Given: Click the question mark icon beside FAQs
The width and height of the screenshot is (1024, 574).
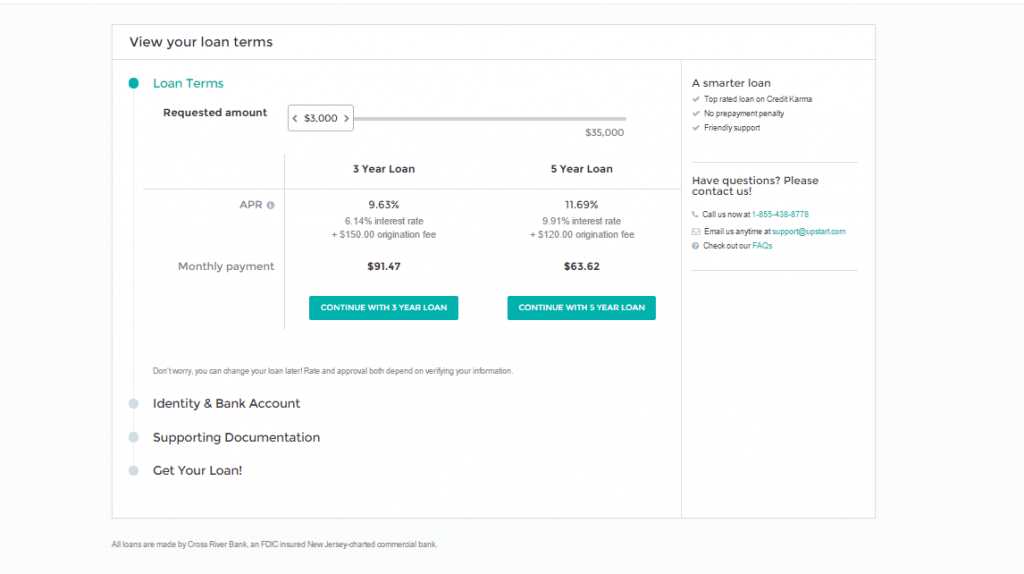Looking at the screenshot, I should tap(695, 246).
